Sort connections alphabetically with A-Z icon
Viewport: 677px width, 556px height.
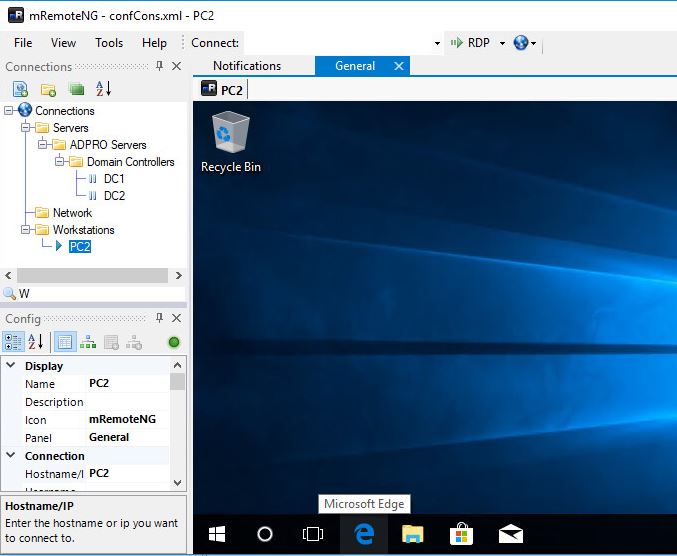click(104, 88)
